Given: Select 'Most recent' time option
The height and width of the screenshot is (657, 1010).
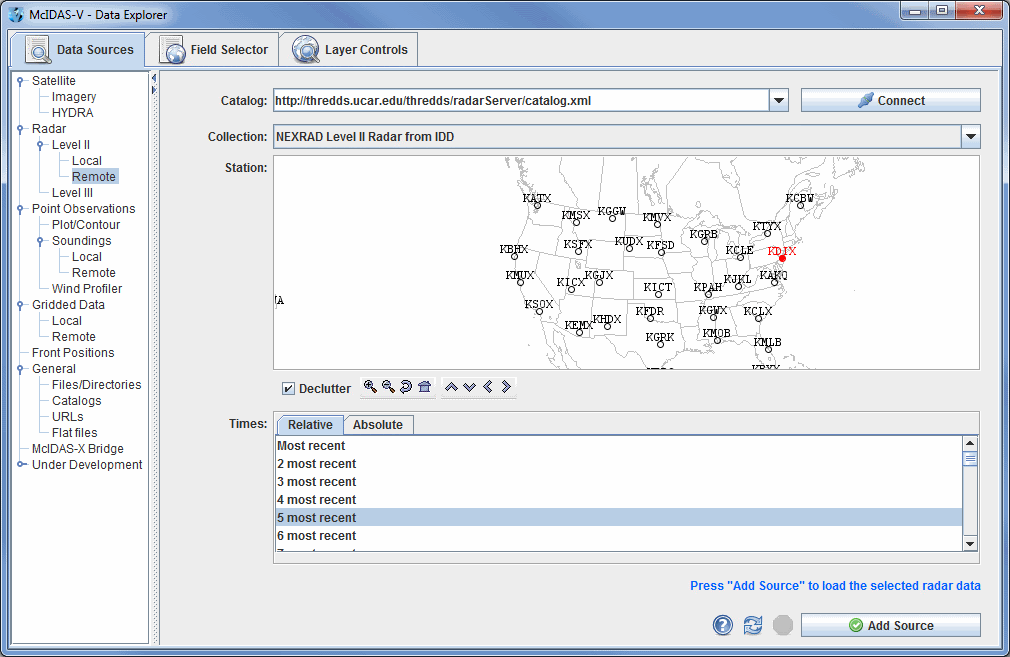Looking at the screenshot, I should click(x=618, y=446).
